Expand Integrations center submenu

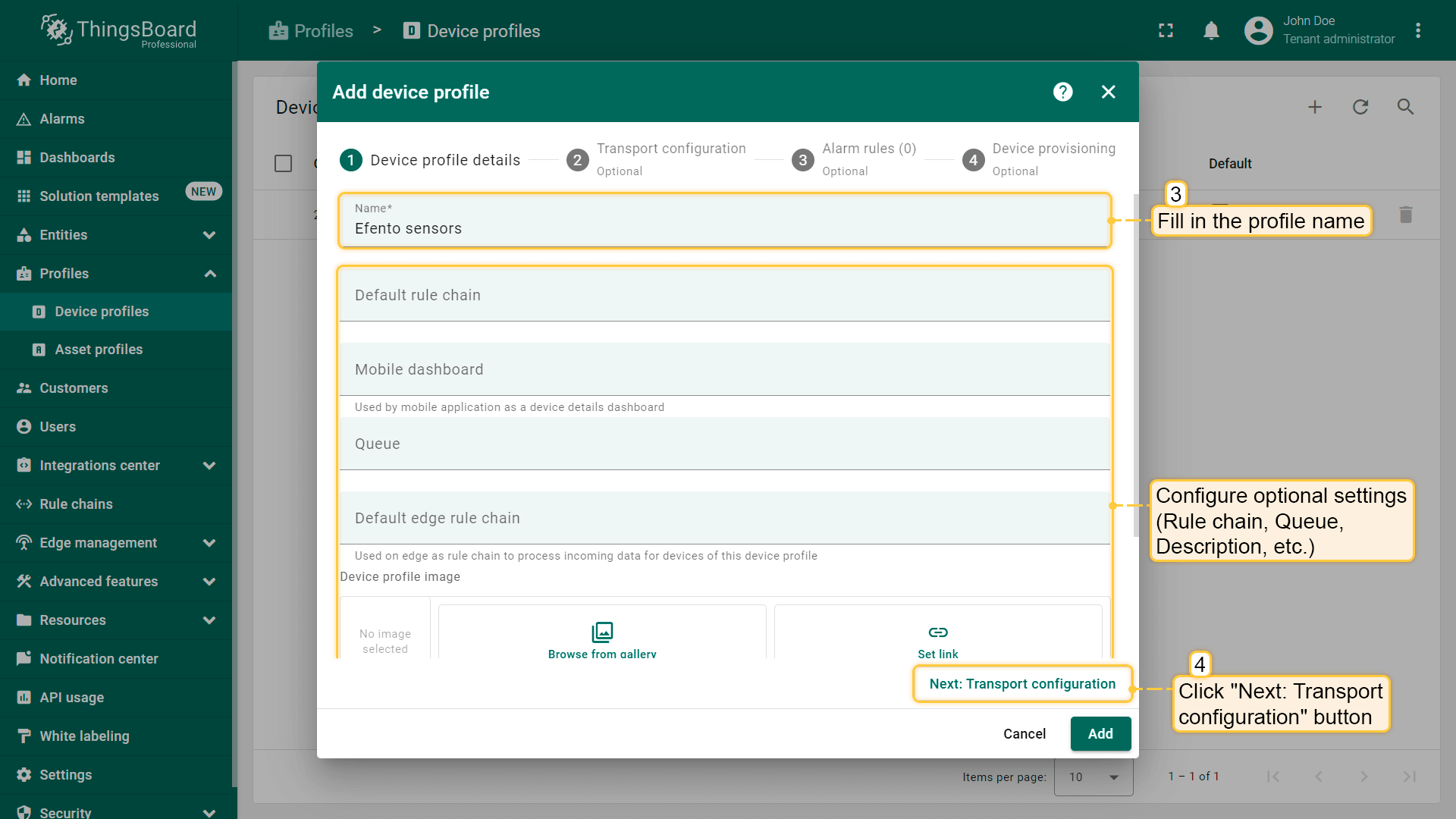tap(209, 466)
